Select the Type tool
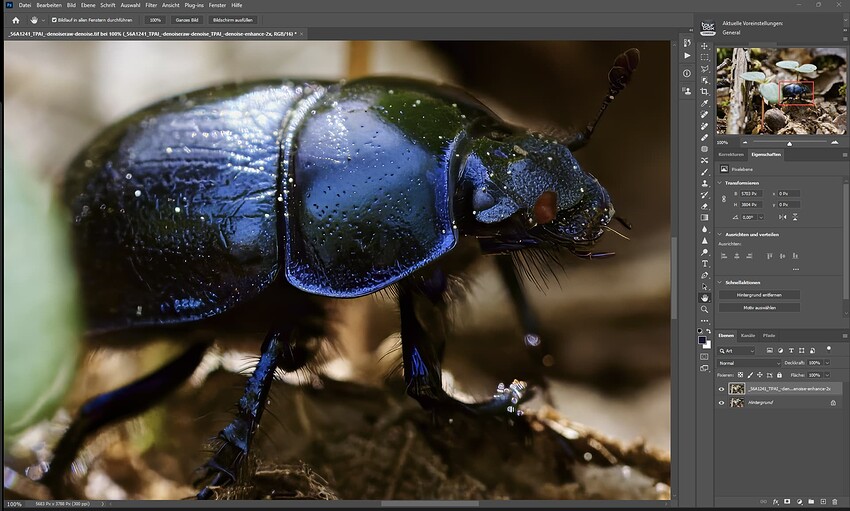 click(x=704, y=263)
